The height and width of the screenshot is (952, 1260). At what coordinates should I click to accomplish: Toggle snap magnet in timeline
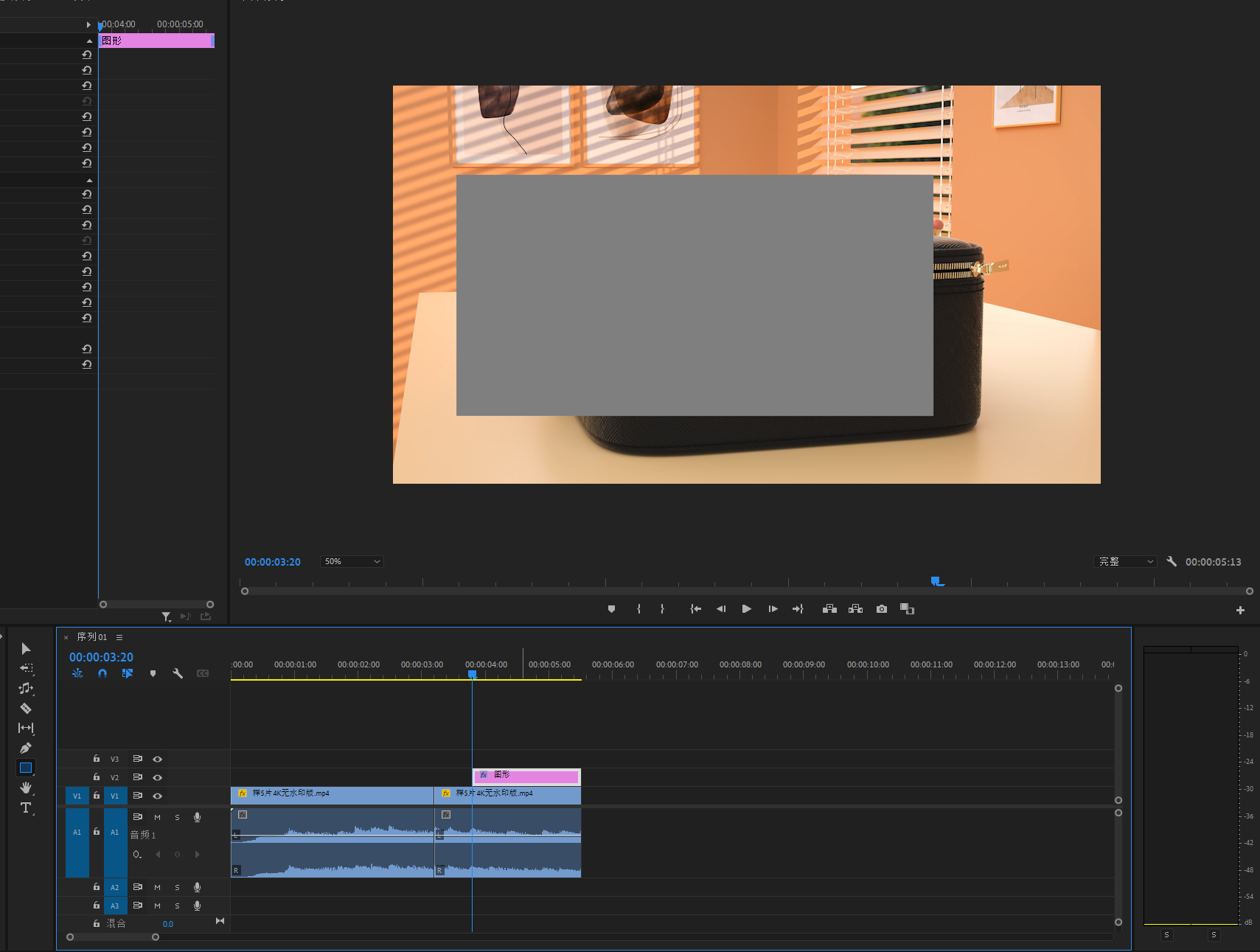[x=102, y=673]
